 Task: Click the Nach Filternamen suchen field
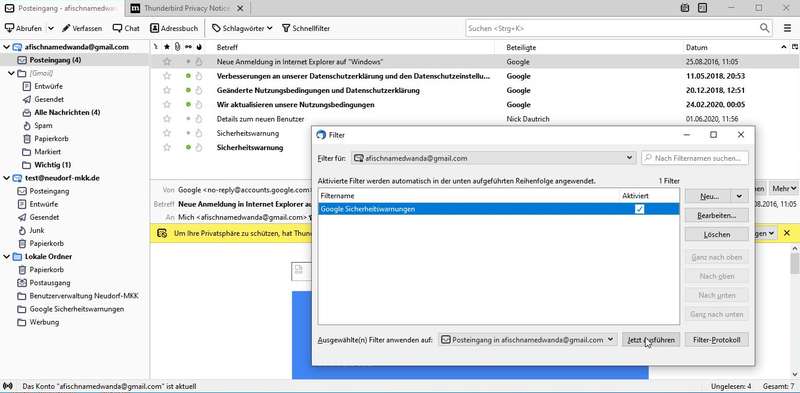[x=695, y=158]
